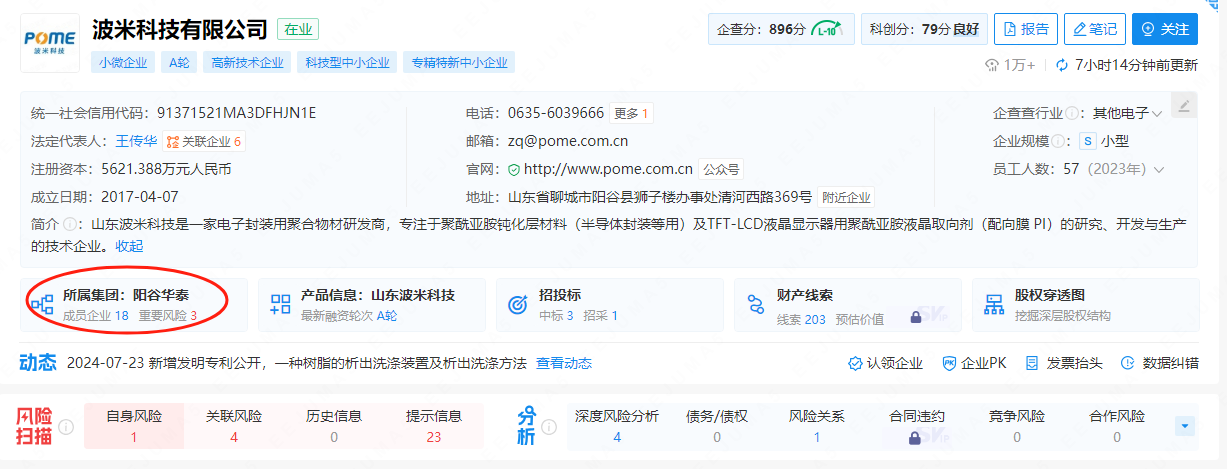Image resolution: width=1227 pixels, height=469 pixels.
Task: Click the 关注 follow button
Action: (x=1164, y=29)
